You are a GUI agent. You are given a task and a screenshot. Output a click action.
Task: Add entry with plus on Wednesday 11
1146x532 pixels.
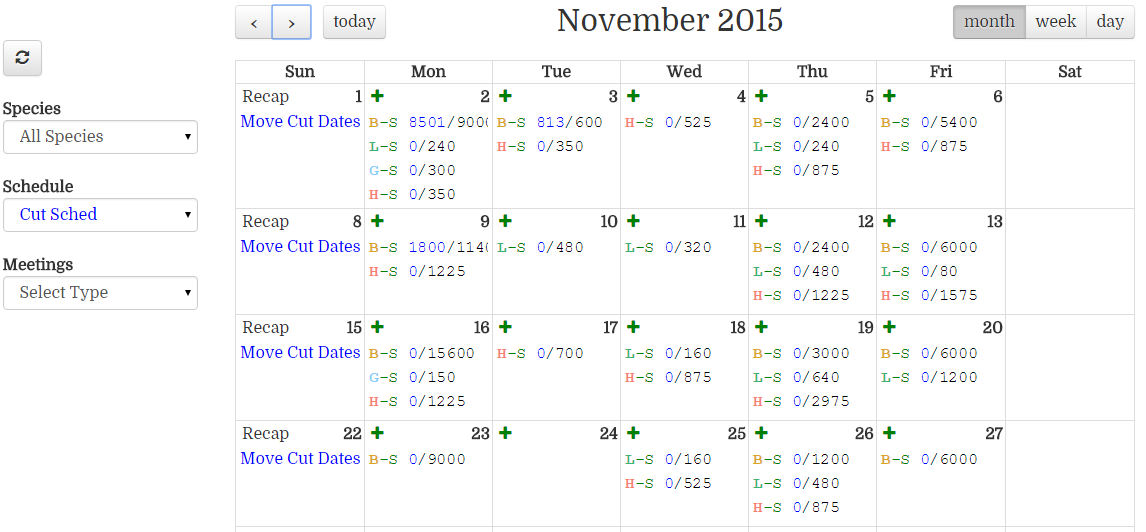point(633,221)
